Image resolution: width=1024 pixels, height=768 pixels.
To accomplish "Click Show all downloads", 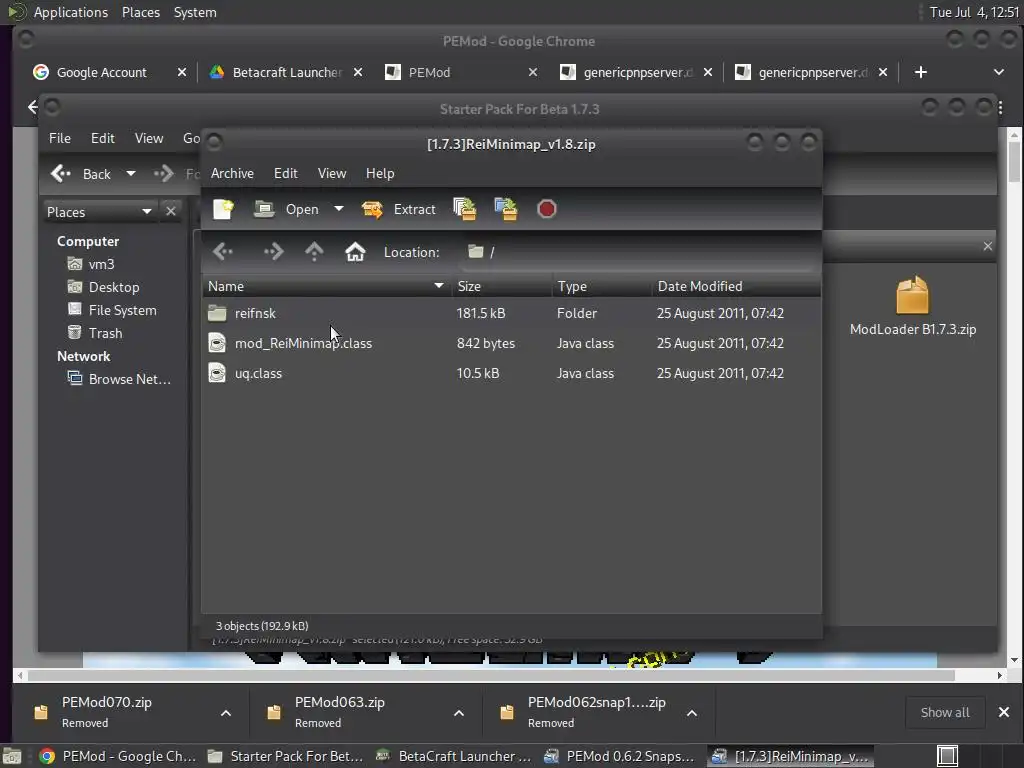I will pyautogui.click(x=945, y=712).
